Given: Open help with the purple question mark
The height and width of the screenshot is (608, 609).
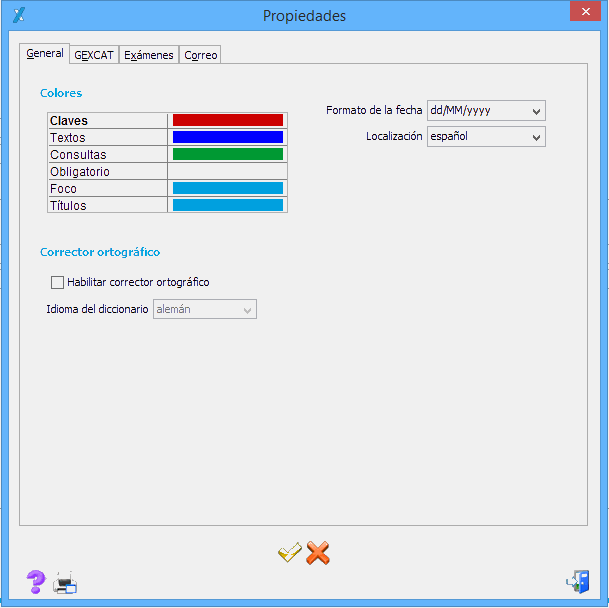Looking at the screenshot, I should click(36, 582).
